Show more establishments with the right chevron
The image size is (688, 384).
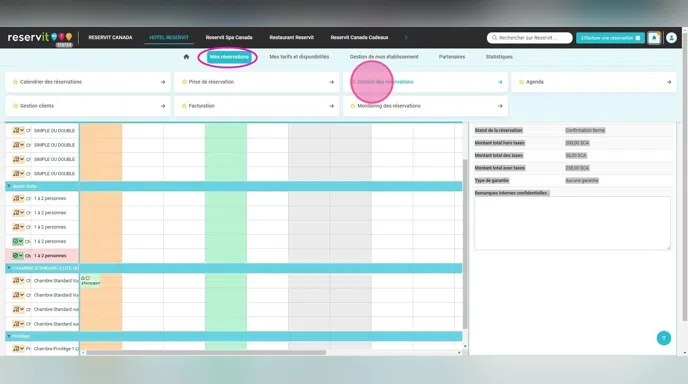[x=406, y=37]
